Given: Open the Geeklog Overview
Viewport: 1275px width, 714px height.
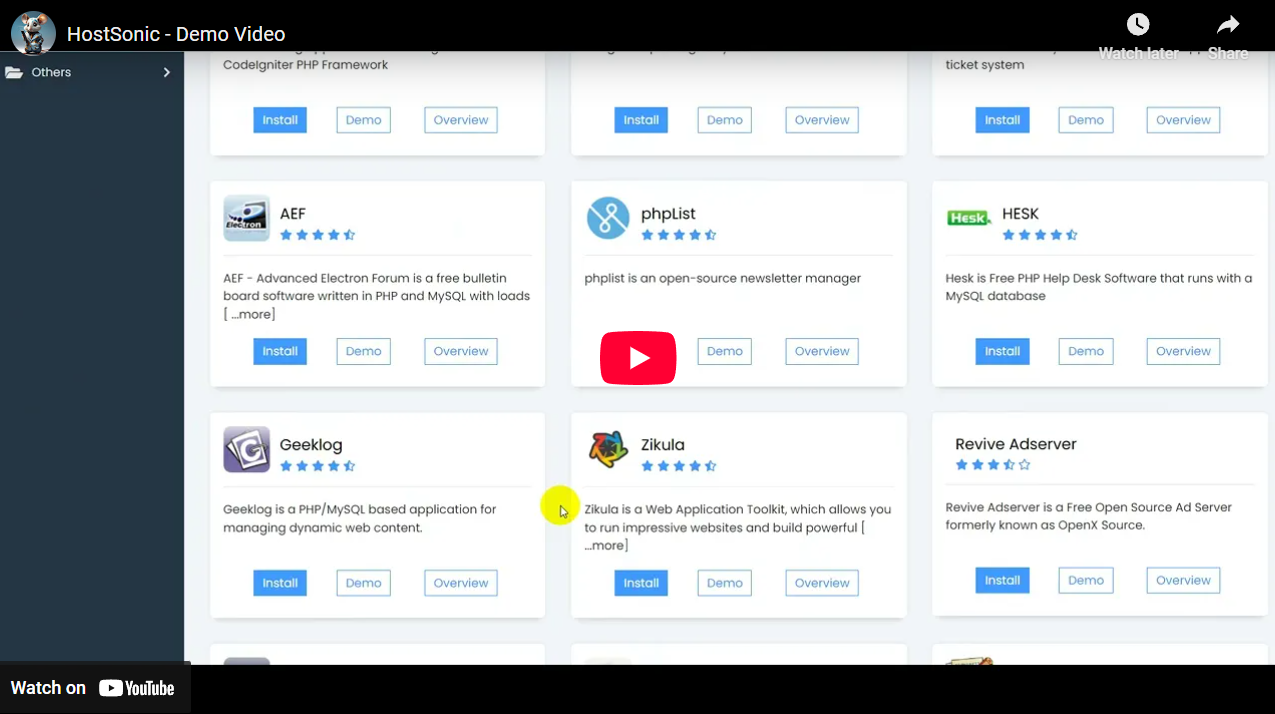Looking at the screenshot, I should [x=461, y=583].
